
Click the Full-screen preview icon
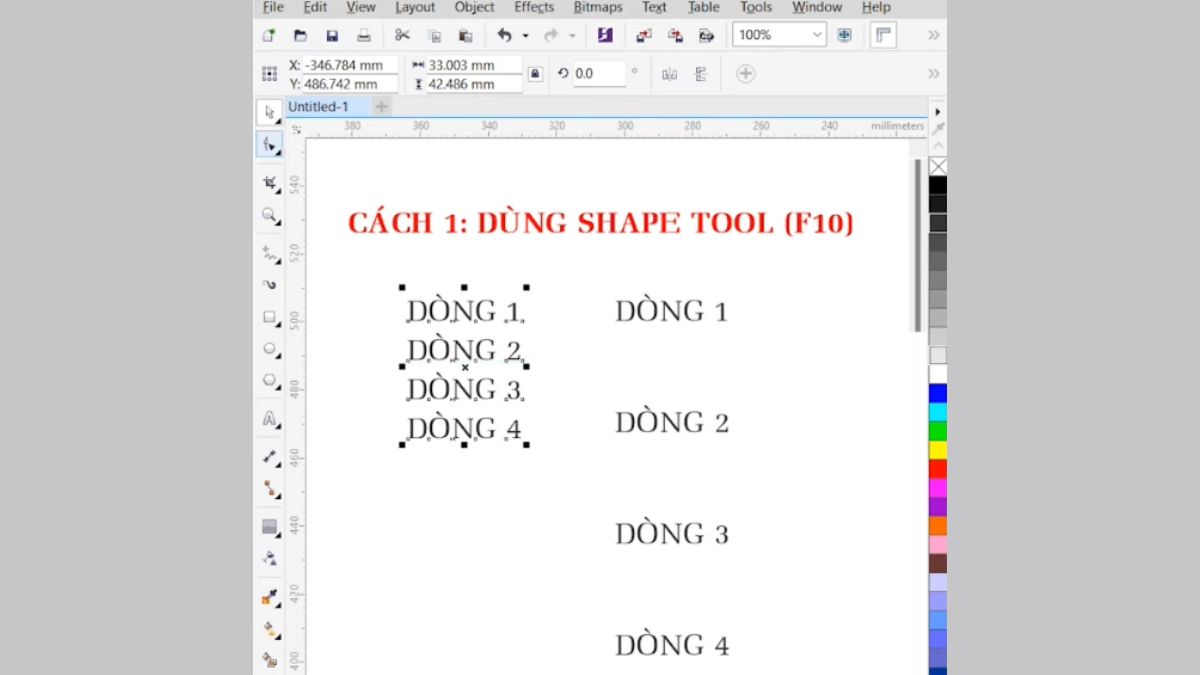pos(844,35)
